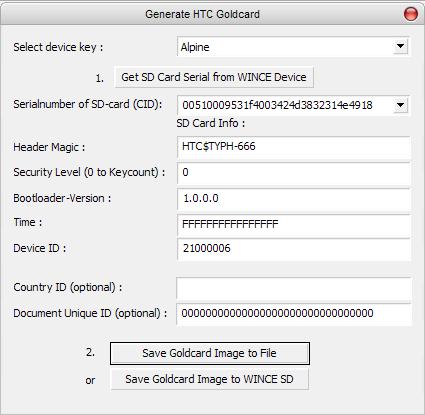Select the Bootloader-Version input box

(x=293, y=199)
